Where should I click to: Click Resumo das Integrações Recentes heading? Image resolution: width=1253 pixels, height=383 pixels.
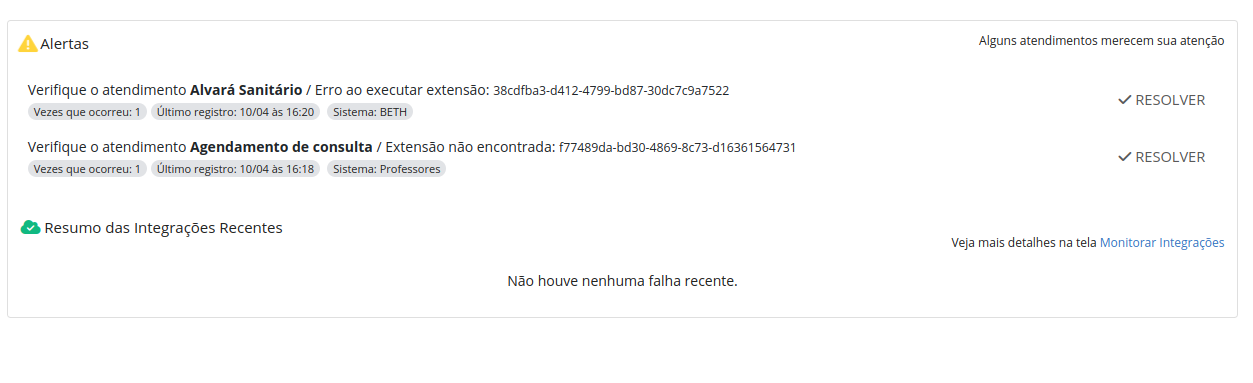[x=164, y=228]
